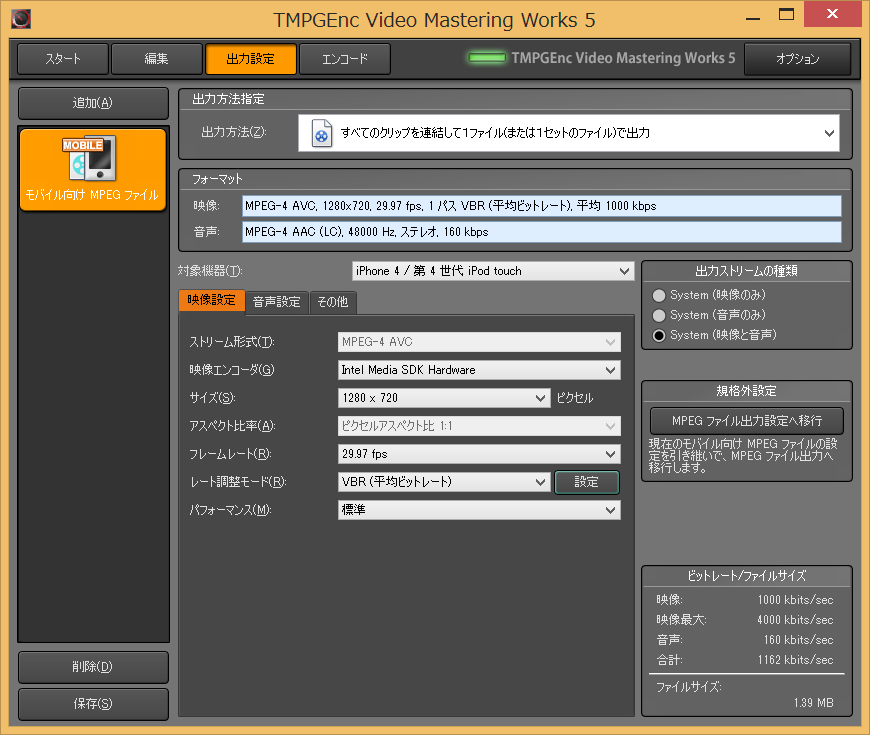Click the TMPGEnc app icon in title bar
The width and height of the screenshot is (870, 735).
(21, 18)
